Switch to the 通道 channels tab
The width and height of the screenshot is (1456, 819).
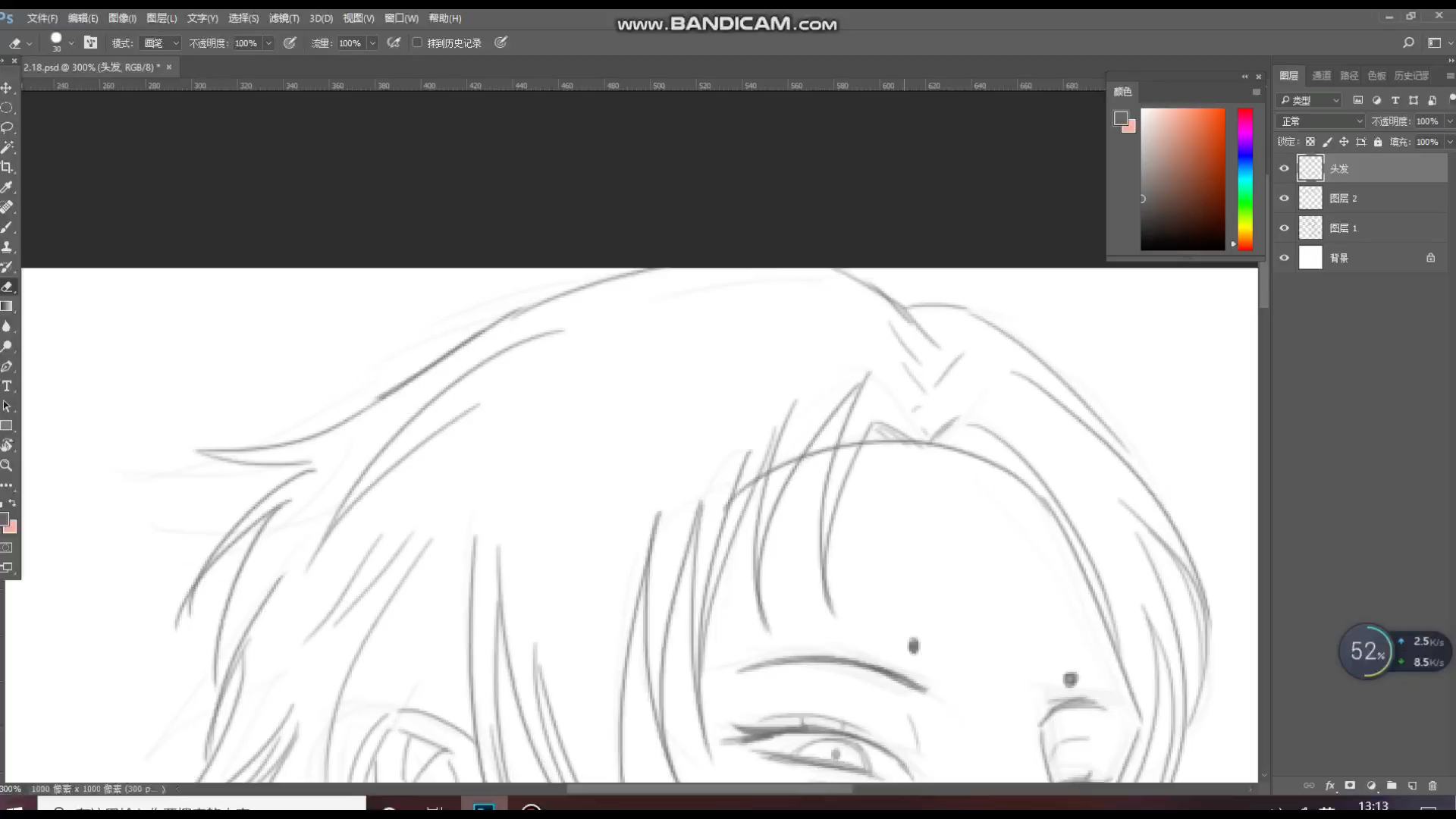pos(1322,76)
